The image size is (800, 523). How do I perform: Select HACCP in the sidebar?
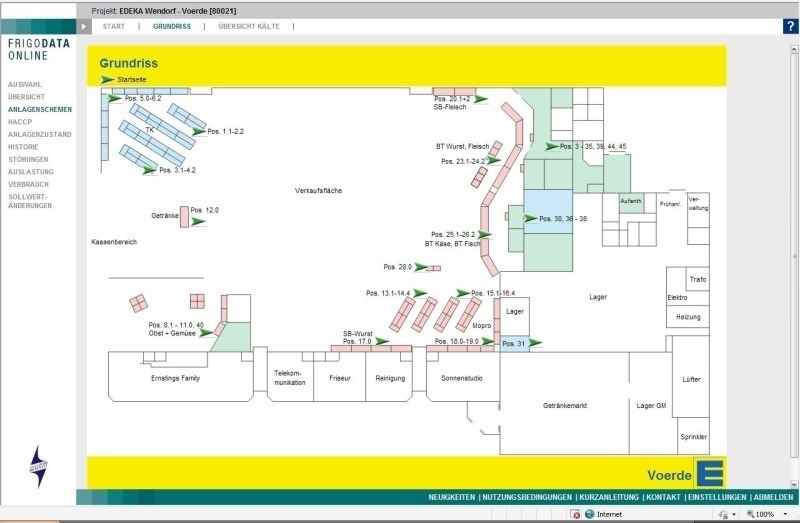20,122
